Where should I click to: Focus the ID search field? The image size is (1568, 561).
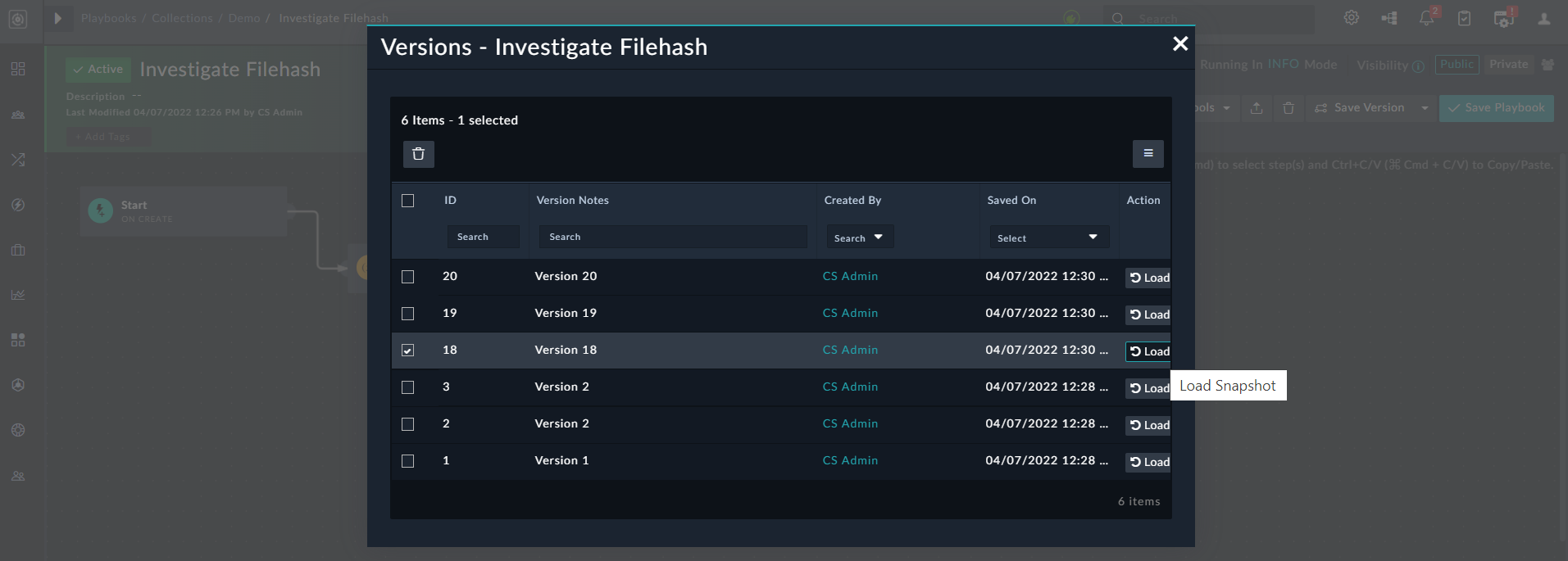coord(483,237)
